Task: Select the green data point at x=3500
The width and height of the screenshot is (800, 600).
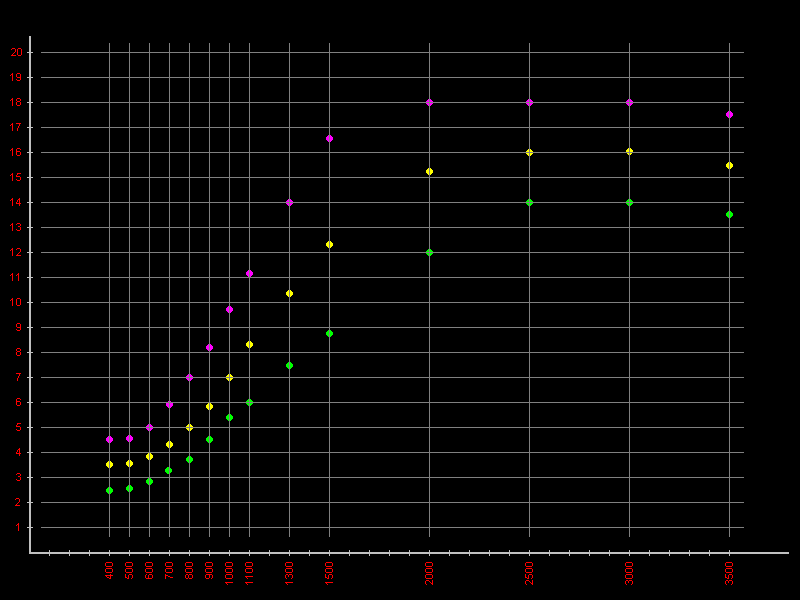Action: tap(729, 214)
